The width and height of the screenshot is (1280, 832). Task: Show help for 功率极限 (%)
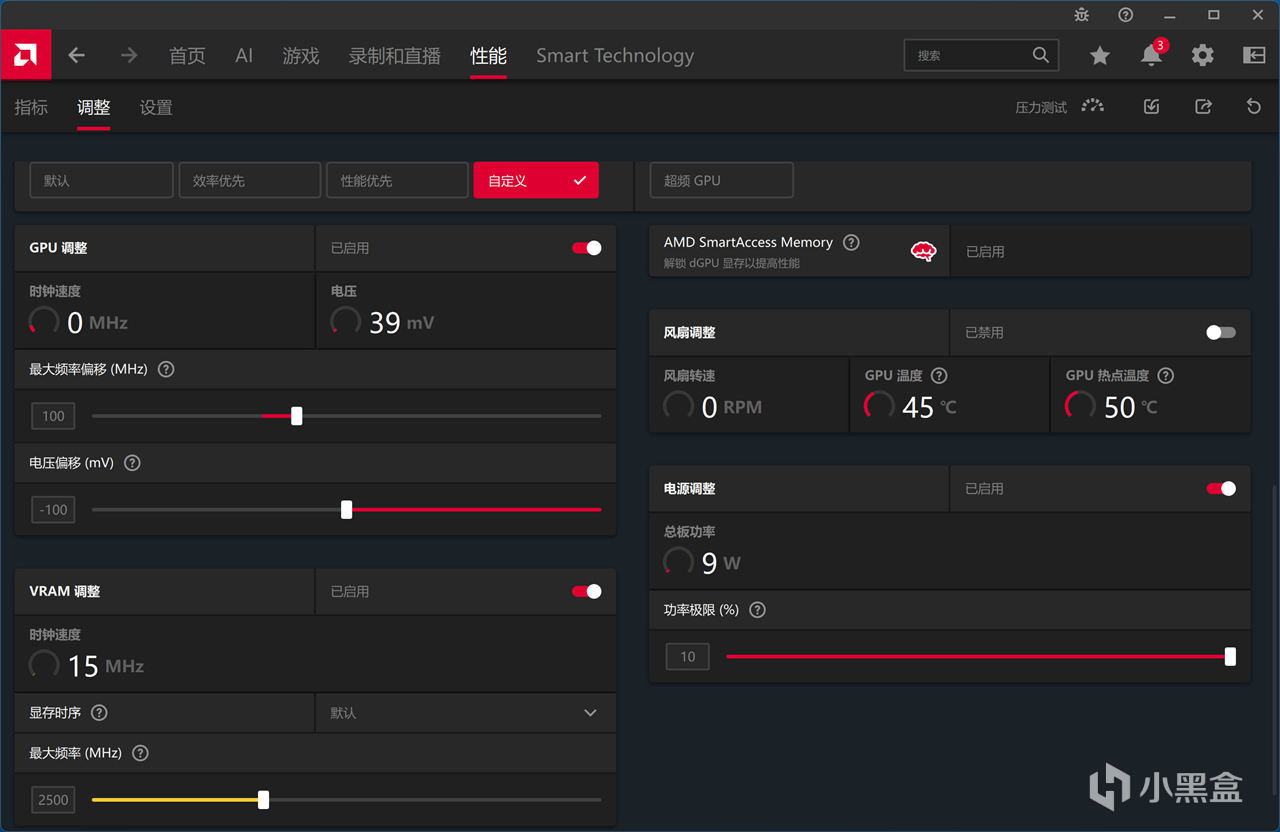[757, 610]
